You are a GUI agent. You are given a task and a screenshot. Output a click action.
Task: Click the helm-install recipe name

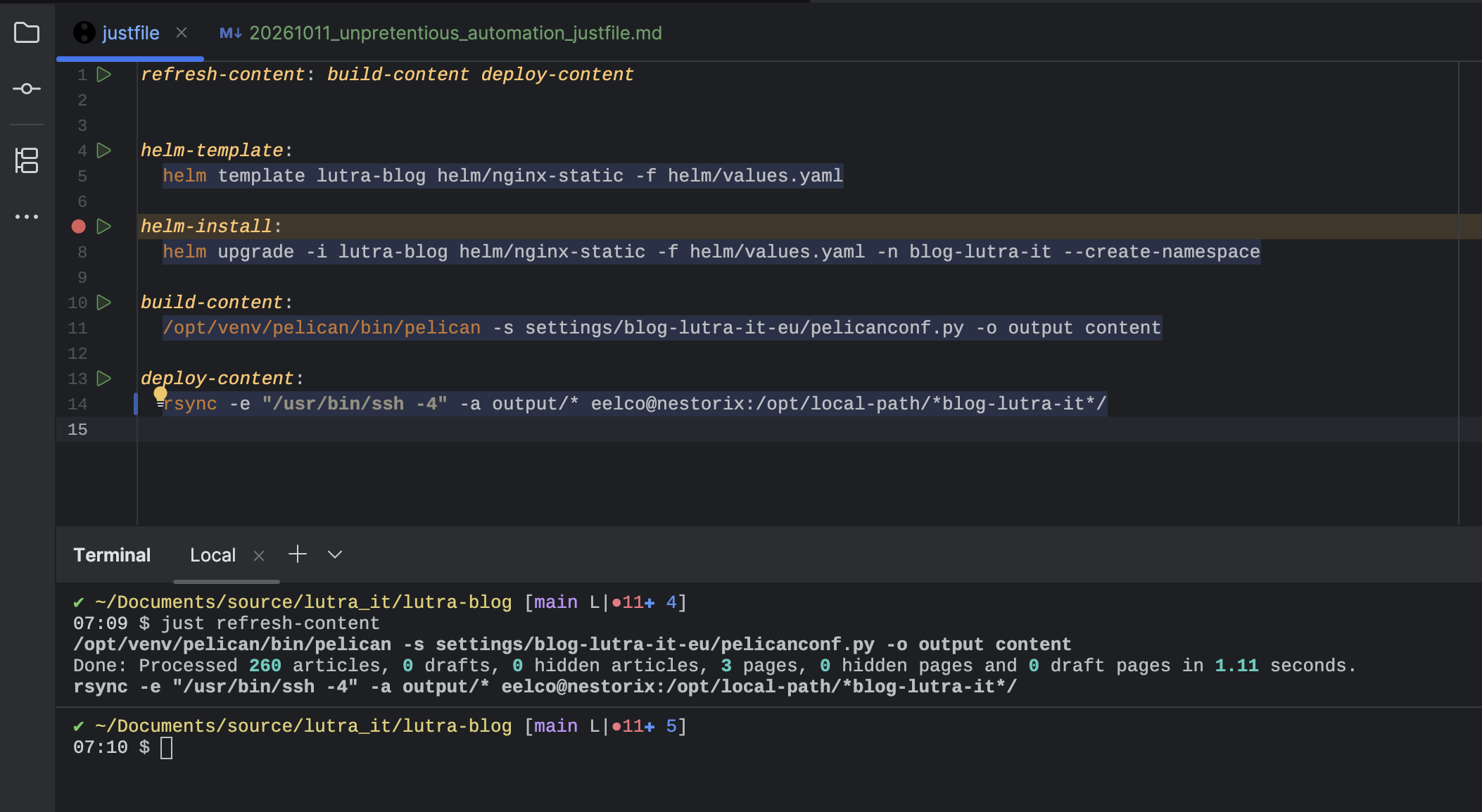[206, 227]
